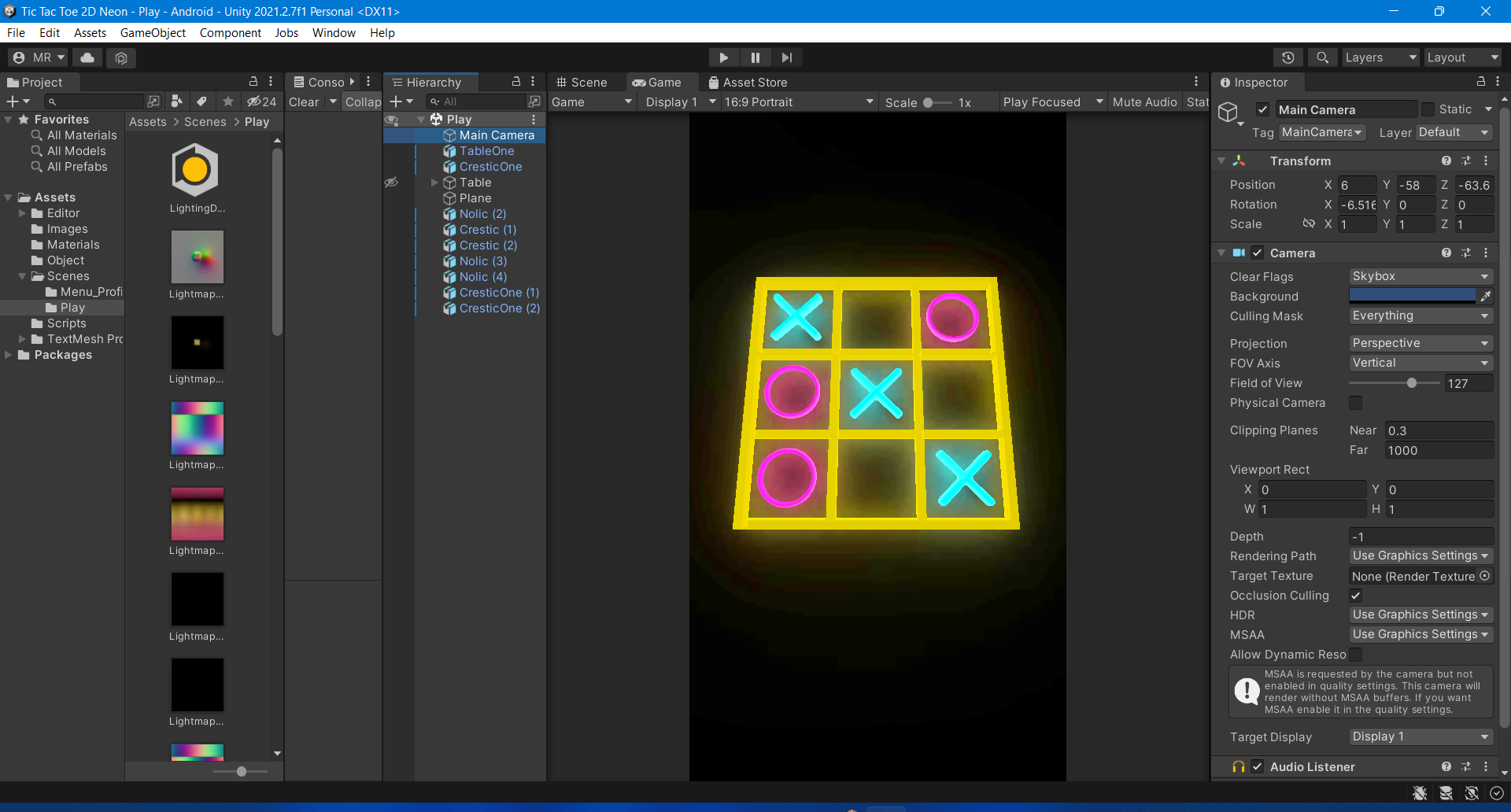Open the GameObject menu

tap(153, 33)
